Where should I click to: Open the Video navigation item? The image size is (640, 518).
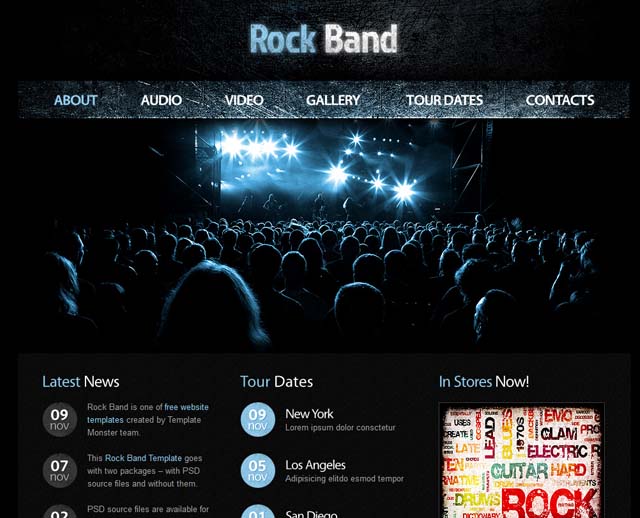pyautogui.click(x=244, y=100)
